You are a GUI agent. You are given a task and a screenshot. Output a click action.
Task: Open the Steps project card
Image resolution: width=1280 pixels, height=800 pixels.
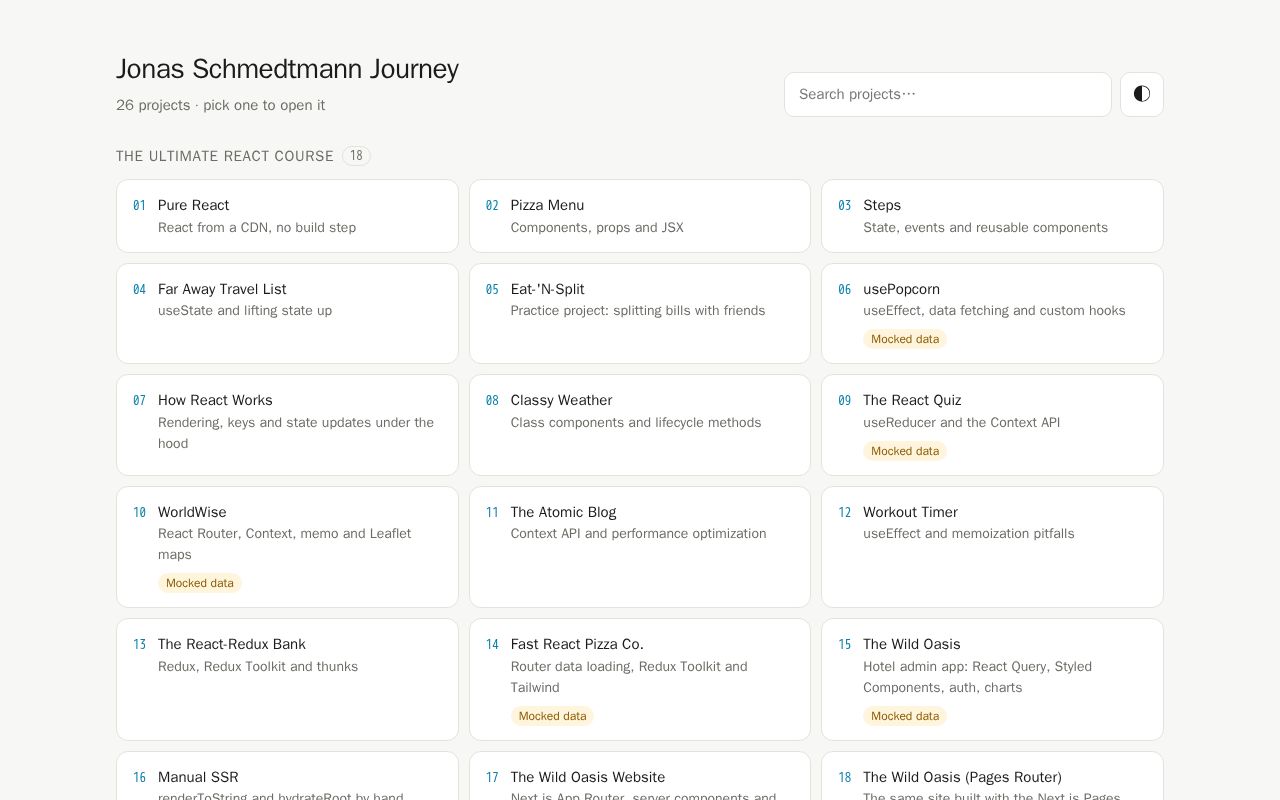(x=992, y=216)
